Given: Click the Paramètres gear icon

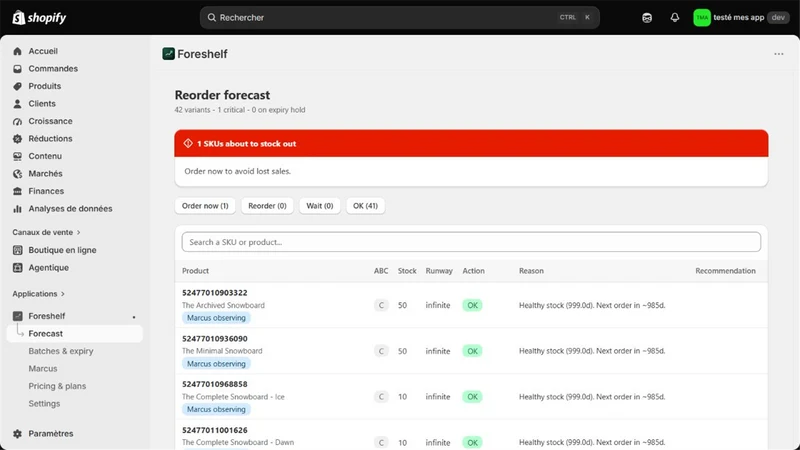Looking at the screenshot, I should coord(17,434).
